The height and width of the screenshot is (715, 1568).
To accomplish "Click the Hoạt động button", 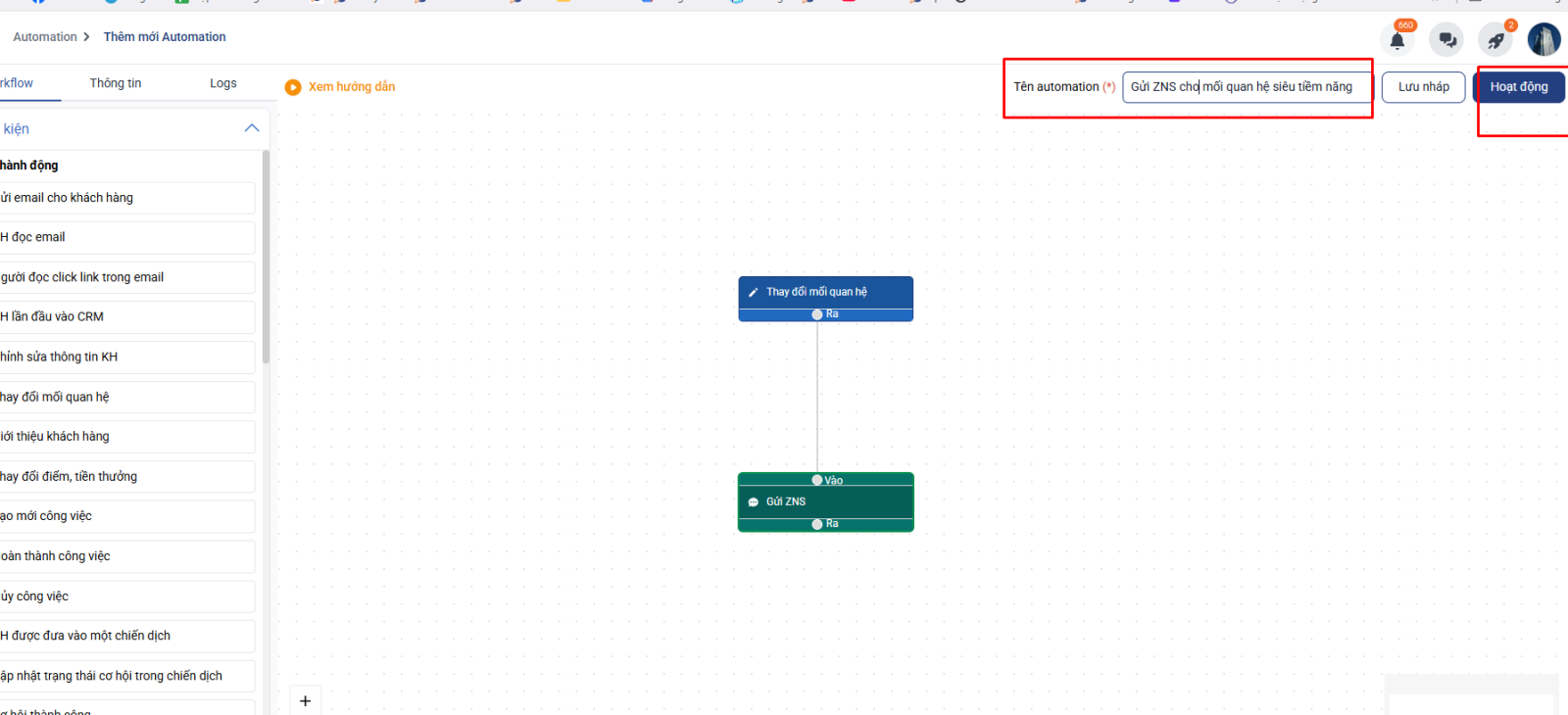I will [1518, 87].
